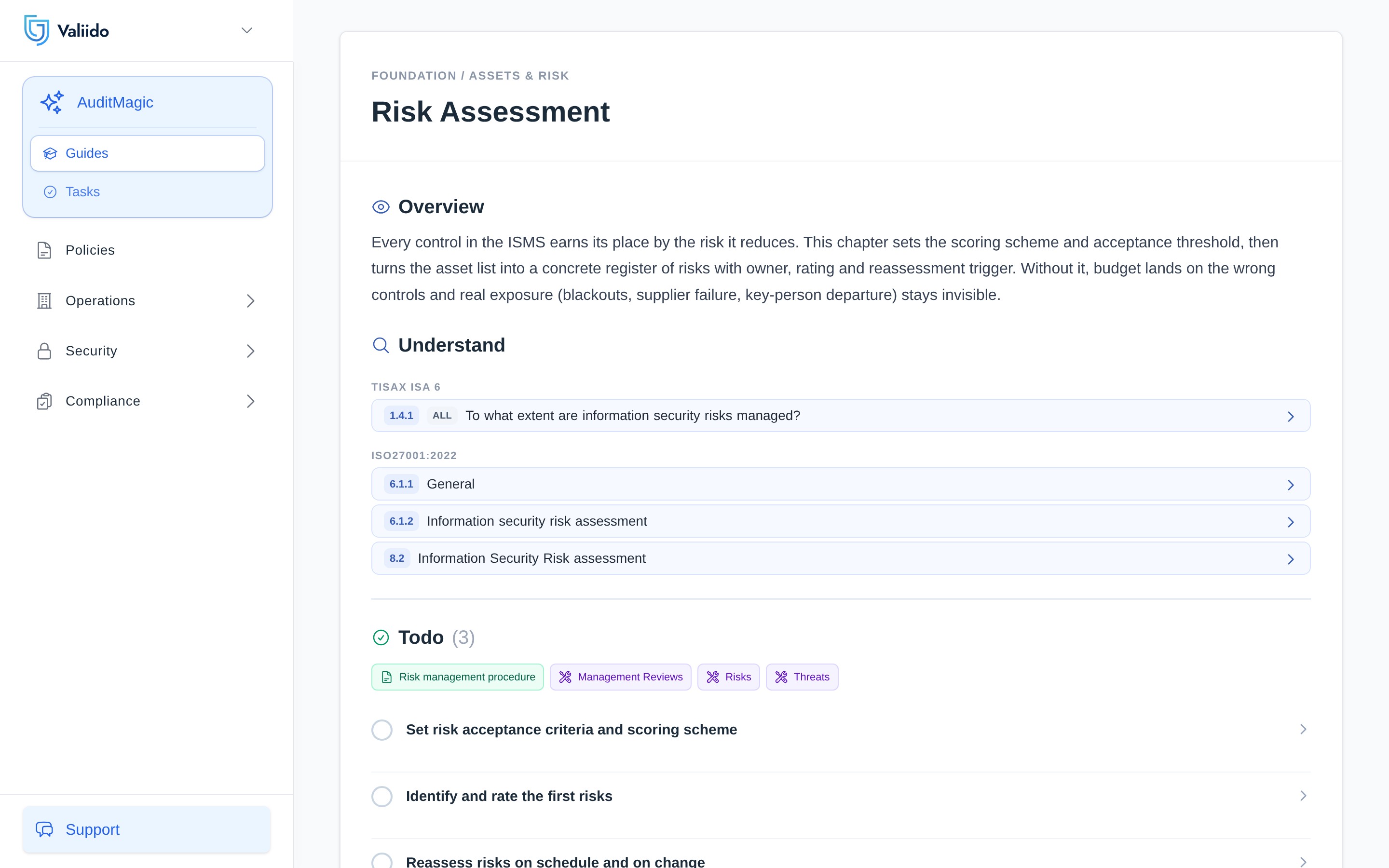1389x868 pixels.
Task: Open the Threats tag
Action: (802, 677)
